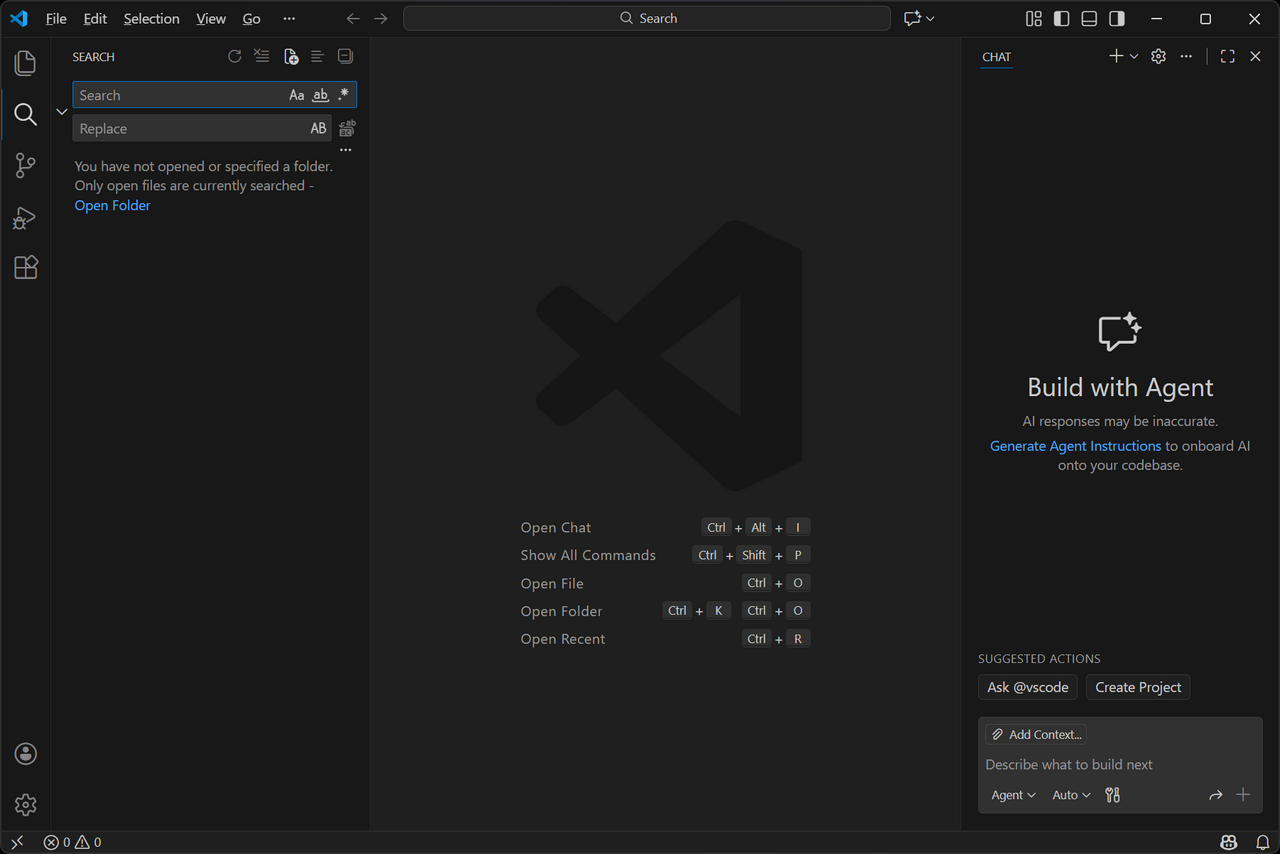Clear search results
This screenshot has height=854, width=1280.
[x=262, y=57]
